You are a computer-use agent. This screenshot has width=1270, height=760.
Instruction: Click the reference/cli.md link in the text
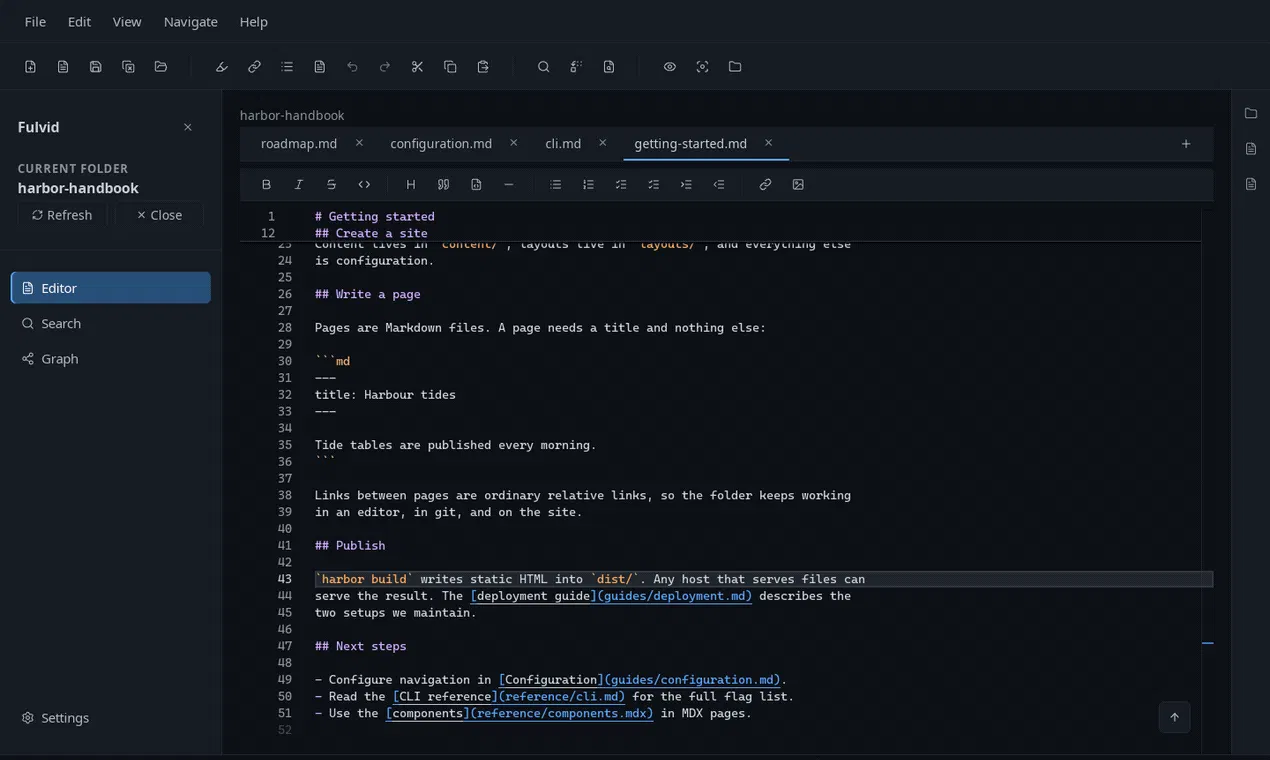(x=562, y=697)
